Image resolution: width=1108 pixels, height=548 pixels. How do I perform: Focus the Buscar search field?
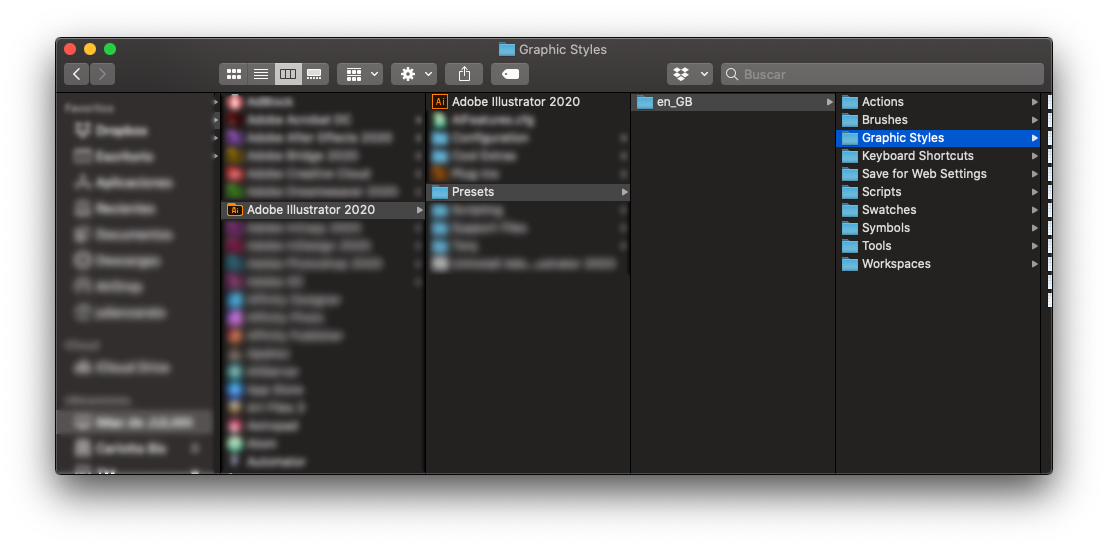(x=882, y=74)
